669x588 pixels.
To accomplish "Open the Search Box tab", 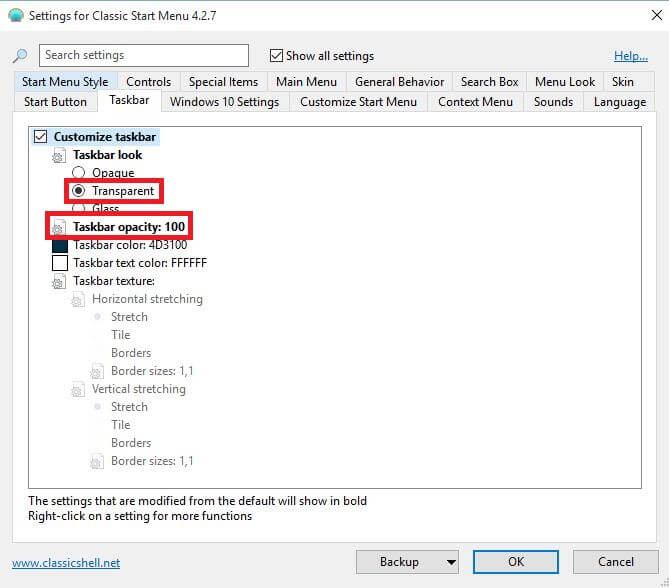I will pyautogui.click(x=489, y=82).
